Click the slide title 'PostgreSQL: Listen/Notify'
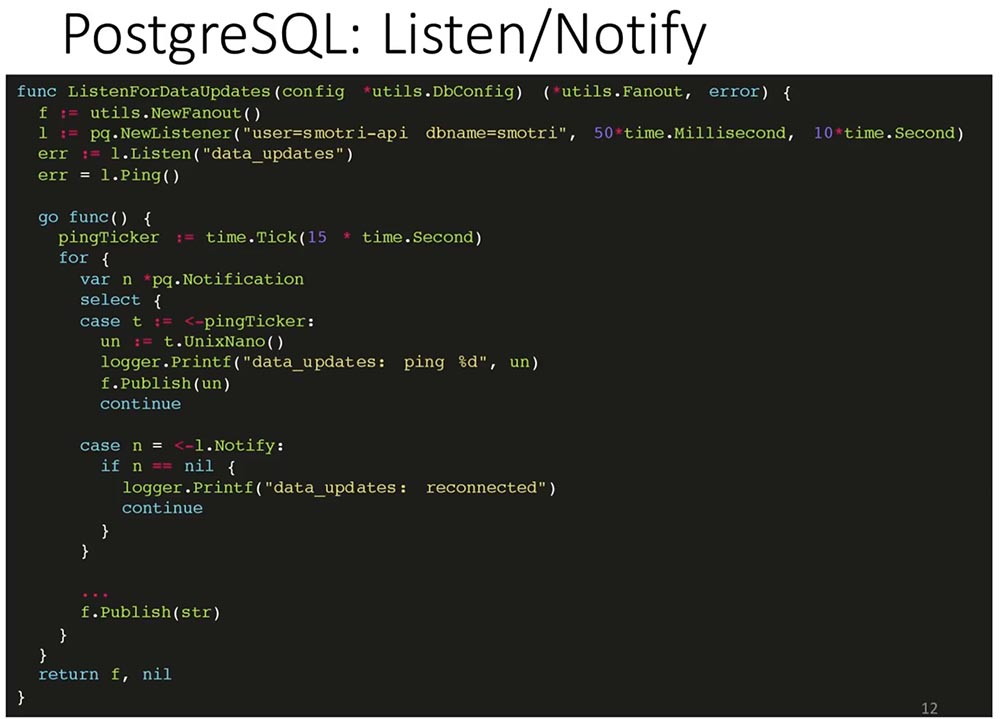 (x=385, y=34)
